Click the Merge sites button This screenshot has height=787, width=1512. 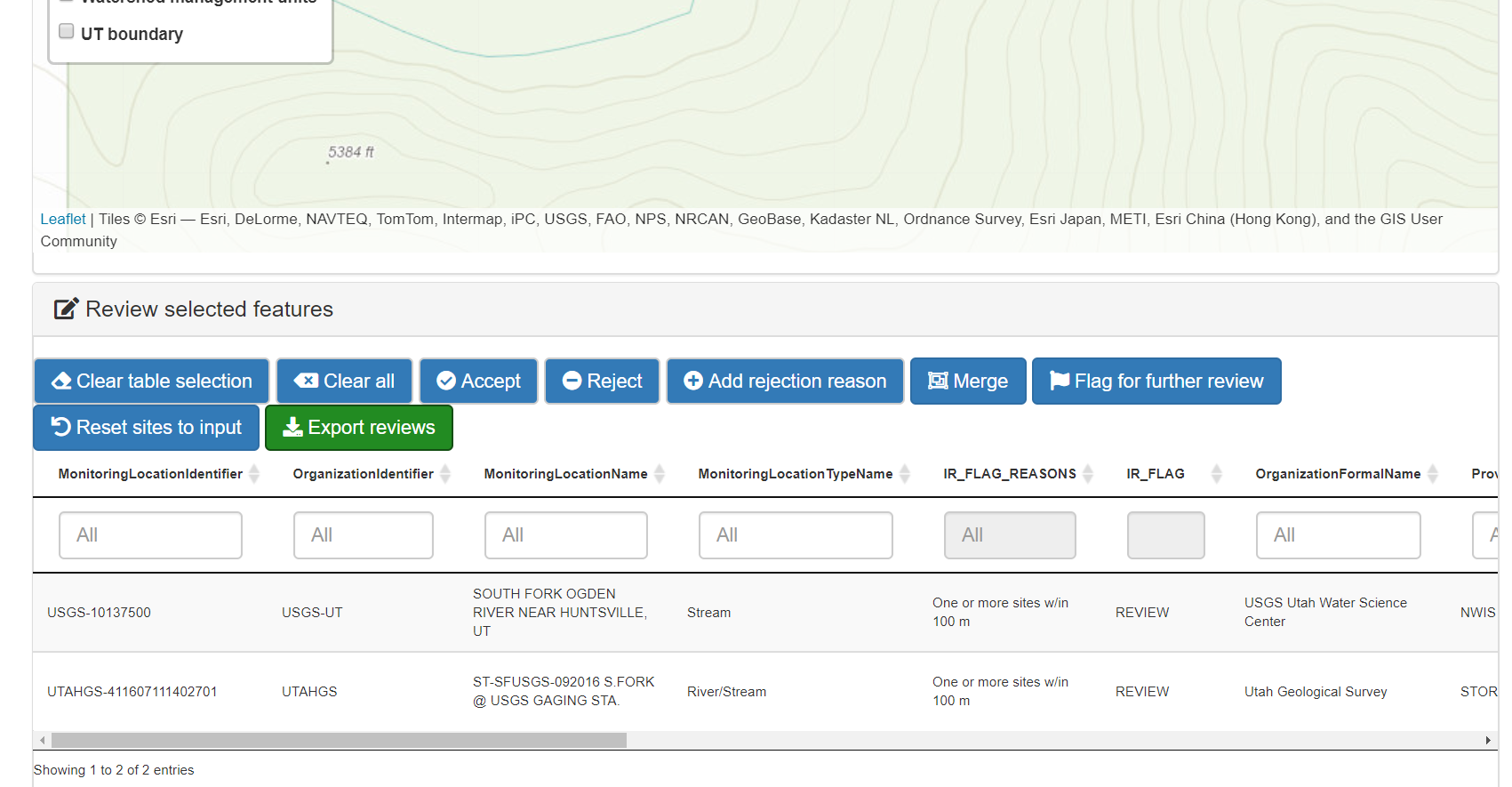967,381
